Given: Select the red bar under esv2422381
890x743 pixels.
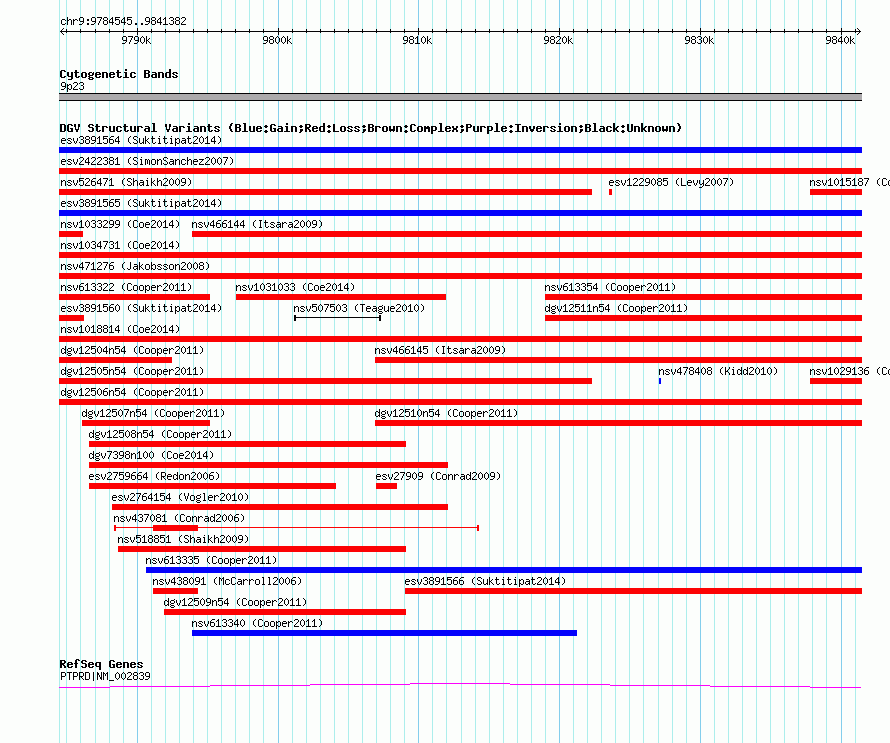Looking at the screenshot, I should pos(460,171).
